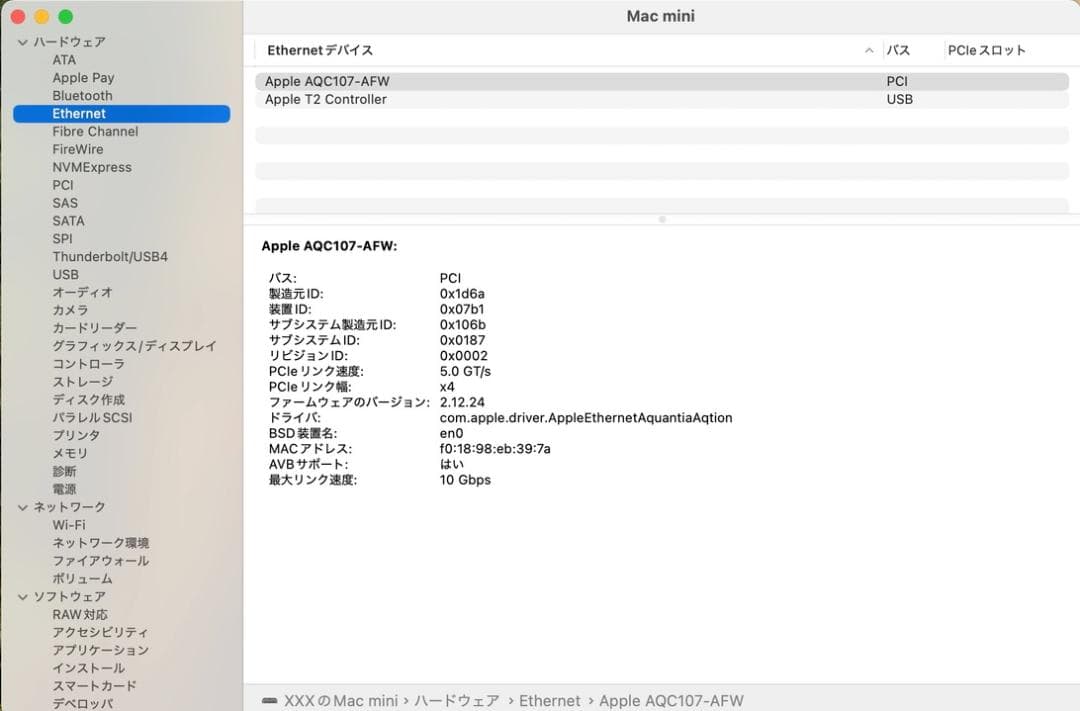Screen dimensions: 1080x711
Task: Open Apple Pay in sidebar
Action: [83, 78]
